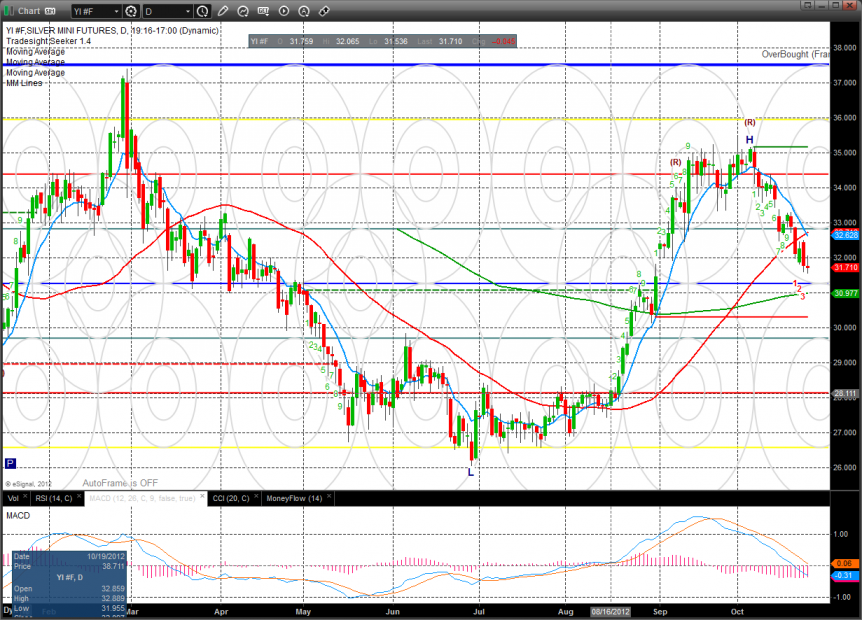862x620 pixels.
Task: Open the alerts A-circle icon
Action: [304, 11]
